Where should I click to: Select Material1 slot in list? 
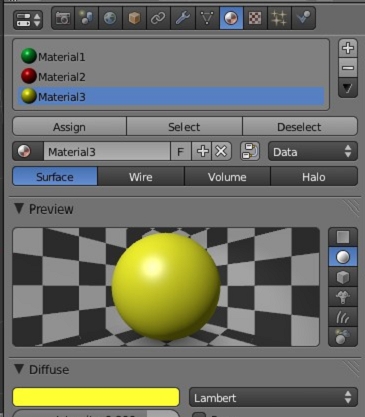pos(171,57)
